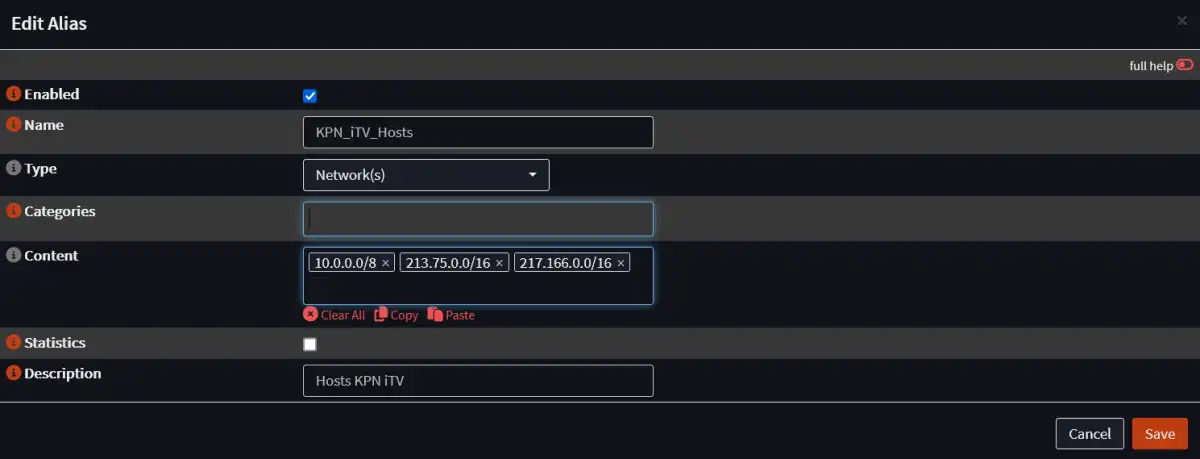Open the Type dropdown showing Network(s)
The width and height of the screenshot is (1200, 459).
(426, 175)
